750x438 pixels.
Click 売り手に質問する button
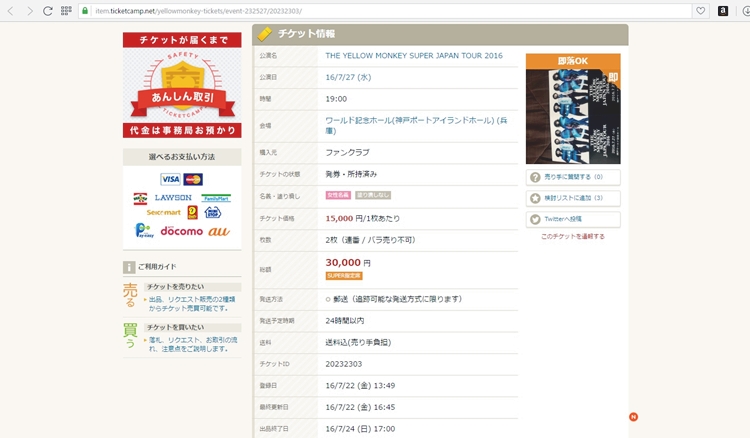pos(573,177)
